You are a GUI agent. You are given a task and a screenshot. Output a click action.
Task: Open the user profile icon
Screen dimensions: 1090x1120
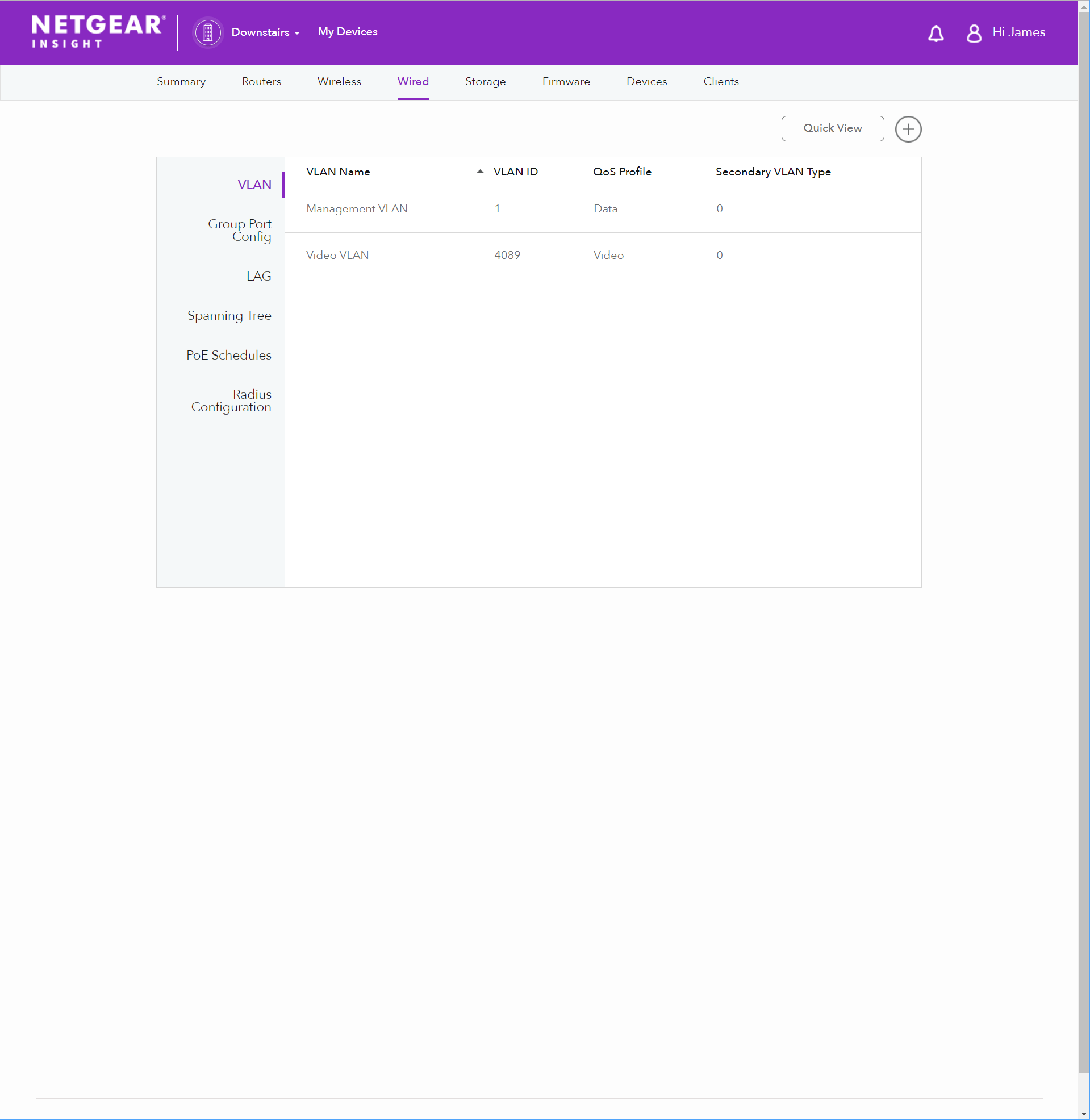973,33
